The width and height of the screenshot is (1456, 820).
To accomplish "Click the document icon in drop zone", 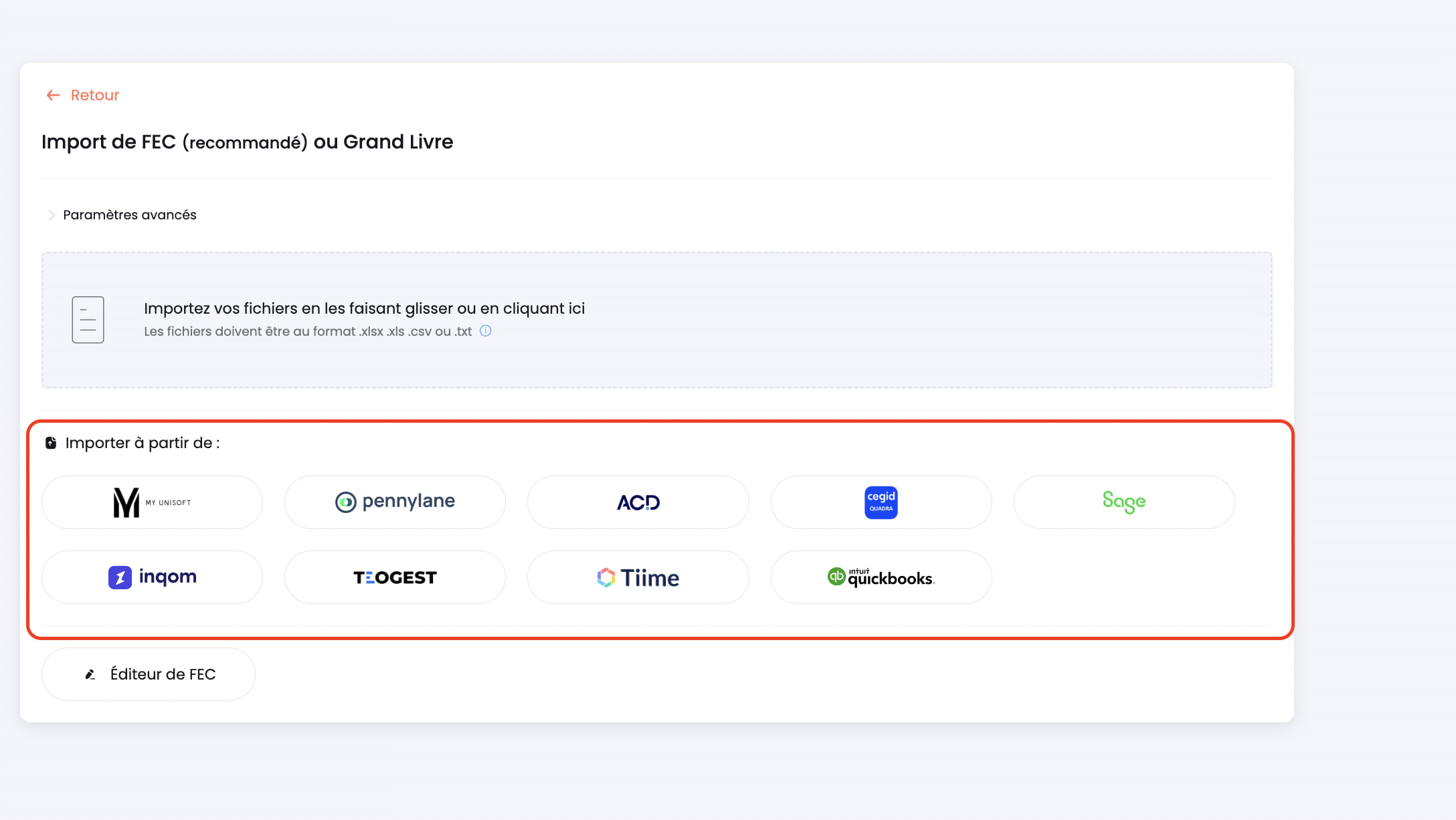I will (88, 320).
